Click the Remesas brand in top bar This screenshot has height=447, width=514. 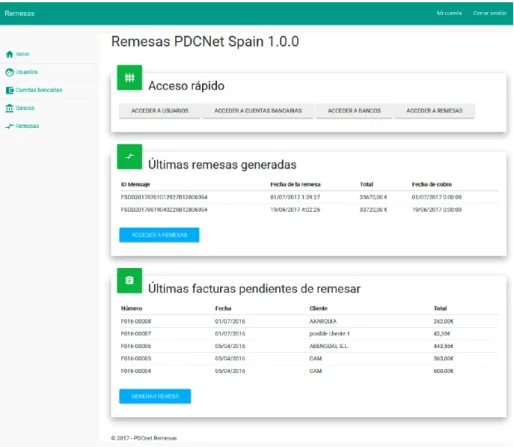(19, 13)
